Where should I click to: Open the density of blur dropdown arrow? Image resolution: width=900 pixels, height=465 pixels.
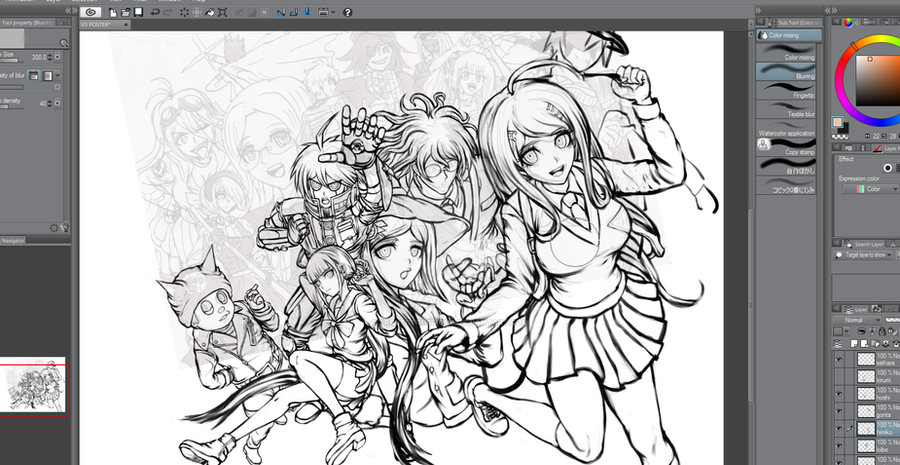[x=57, y=75]
